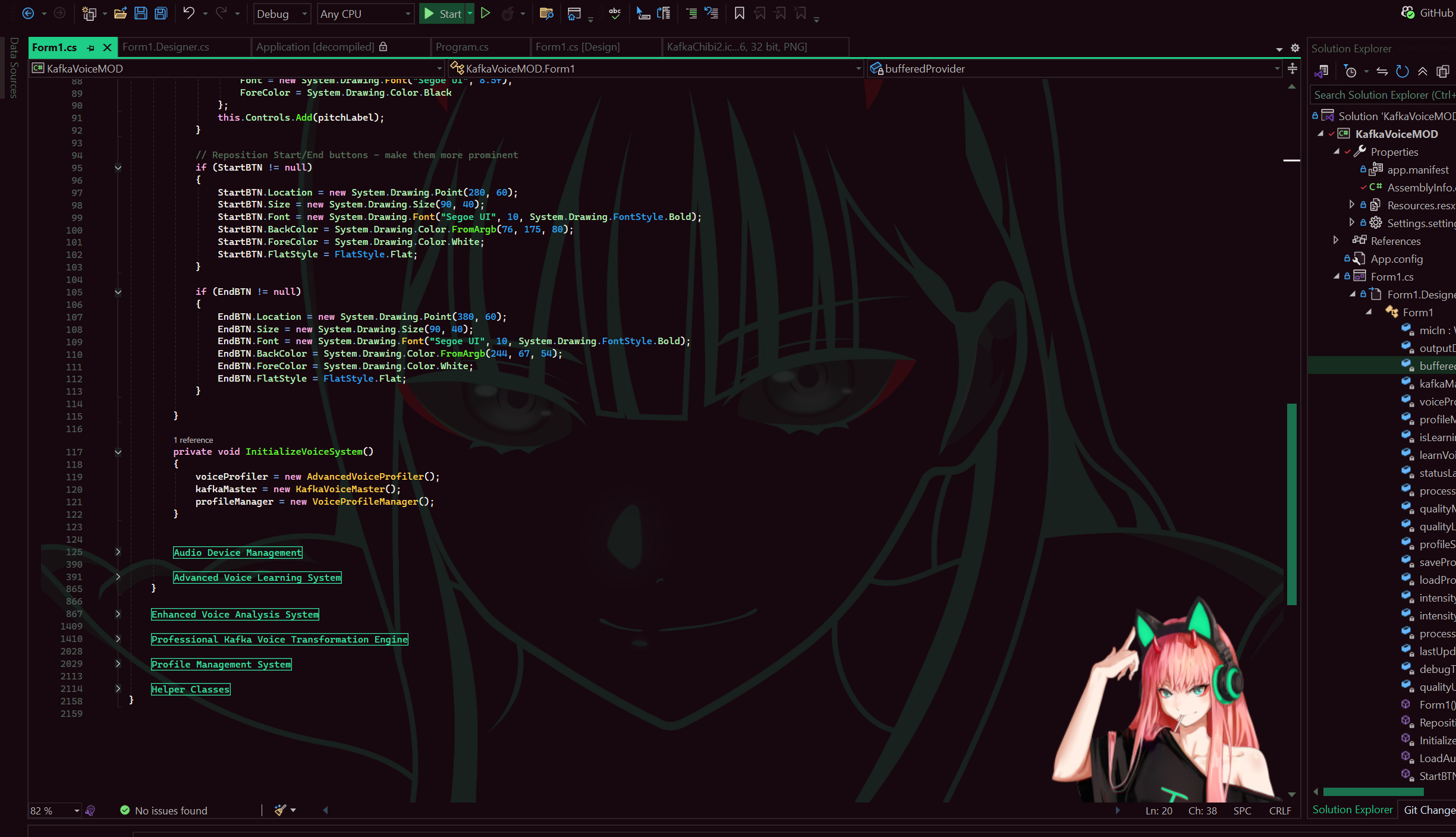1456x837 pixels.
Task: Comment out the selected lines using the toolbar icon
Action: tap(691, 13)
